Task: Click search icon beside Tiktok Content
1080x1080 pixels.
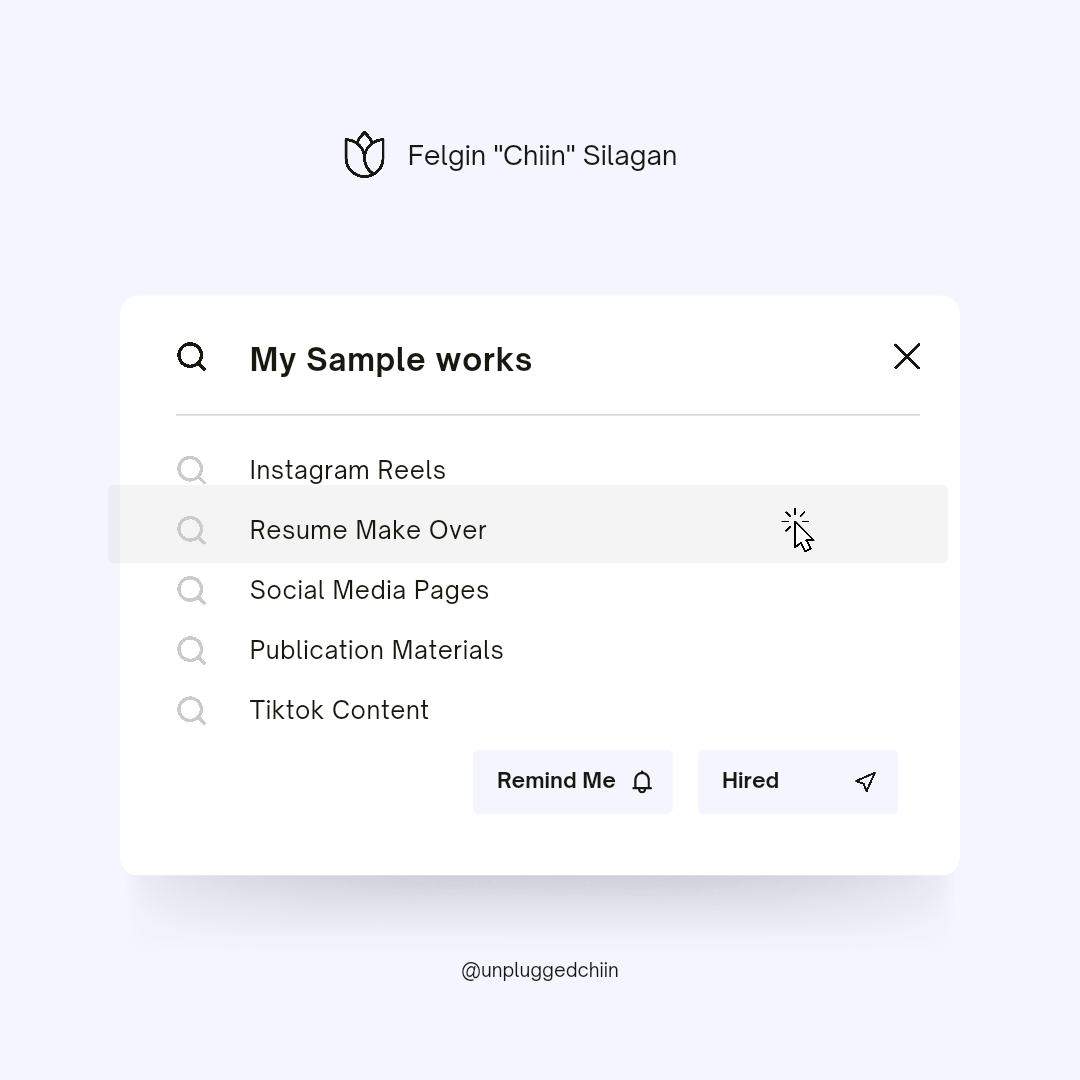Action: [191, 710]
